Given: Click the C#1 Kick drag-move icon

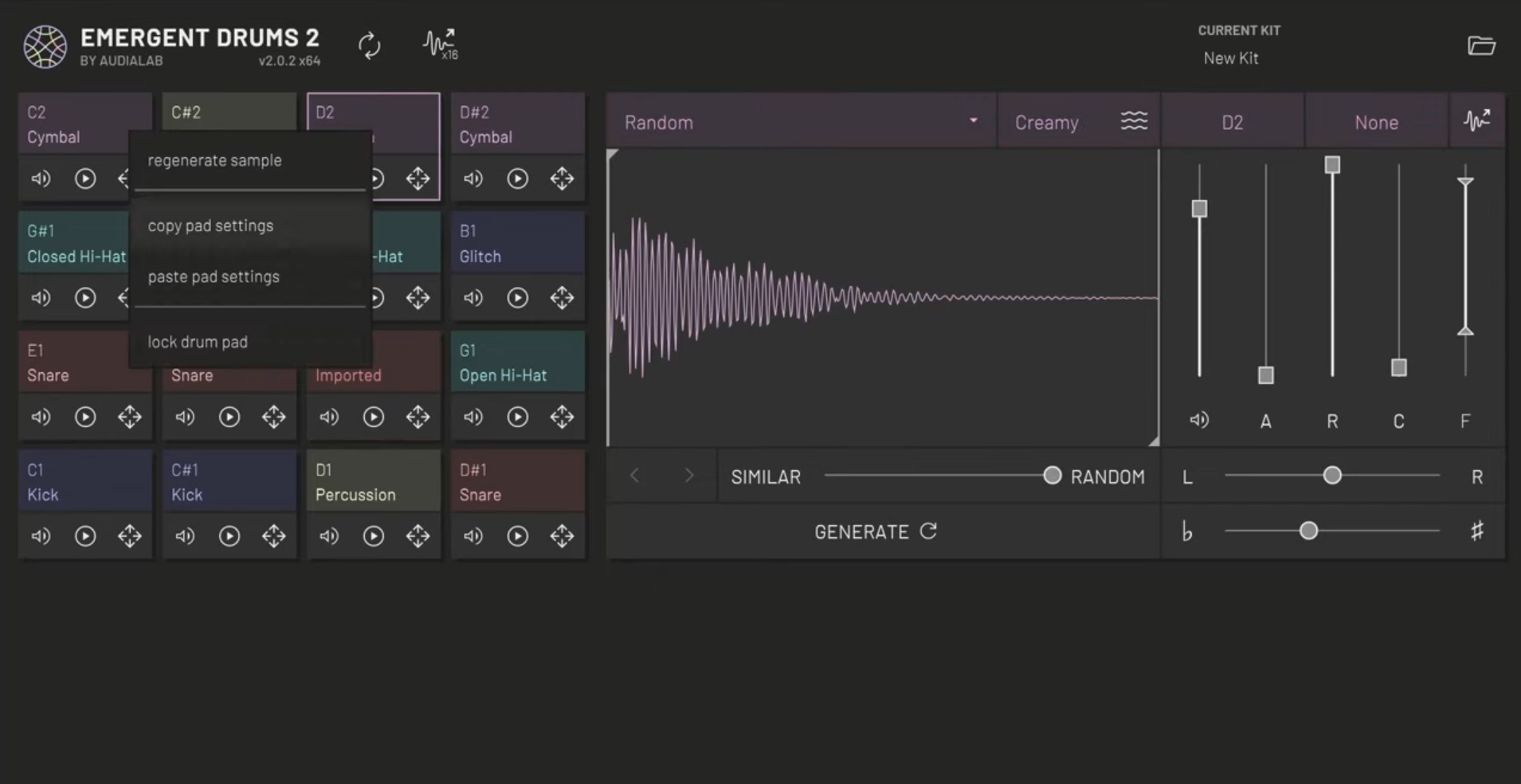Looking at the screenshot, I should tap(274, 536).
